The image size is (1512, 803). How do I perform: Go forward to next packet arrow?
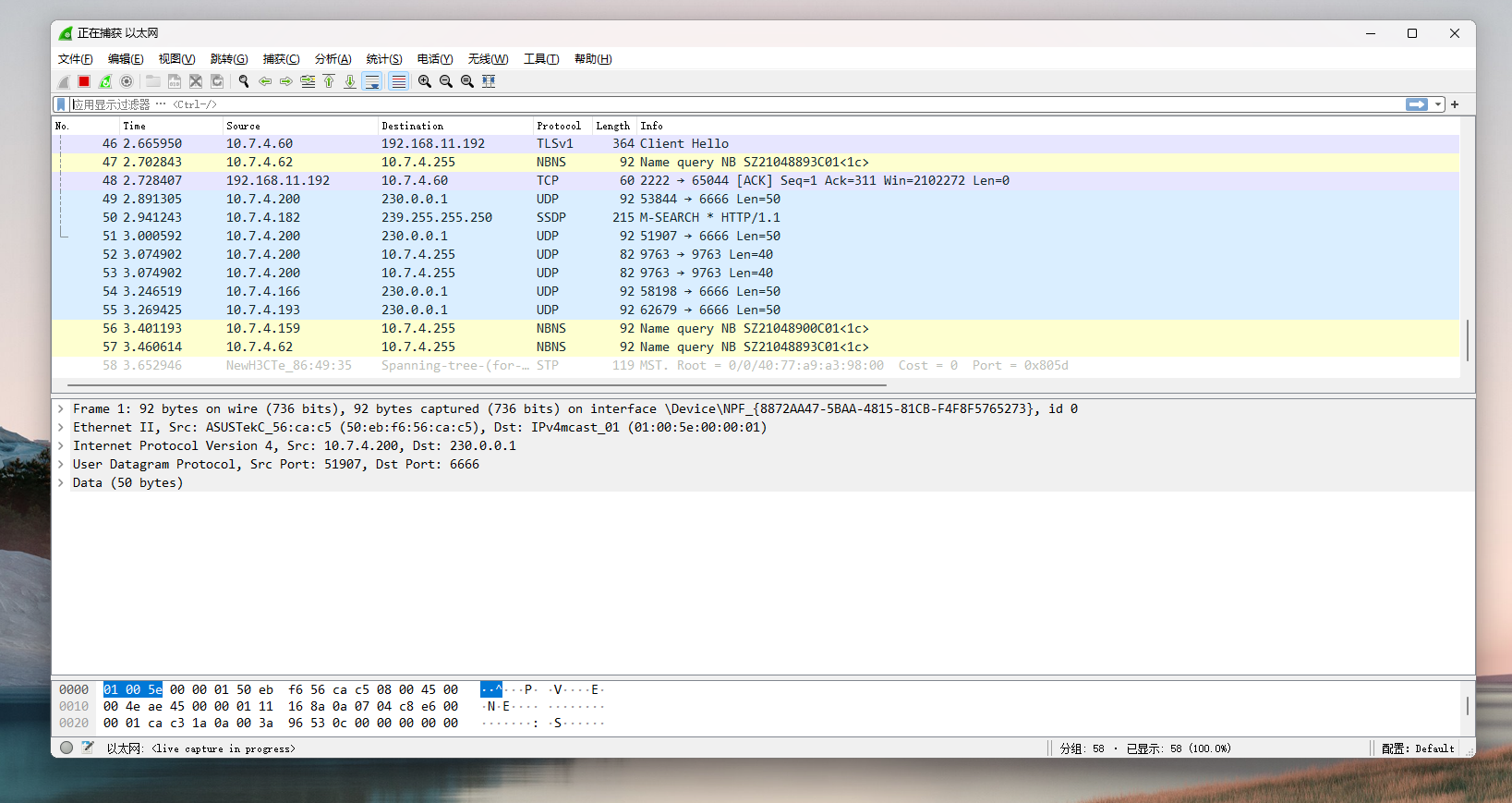[286, 81]
